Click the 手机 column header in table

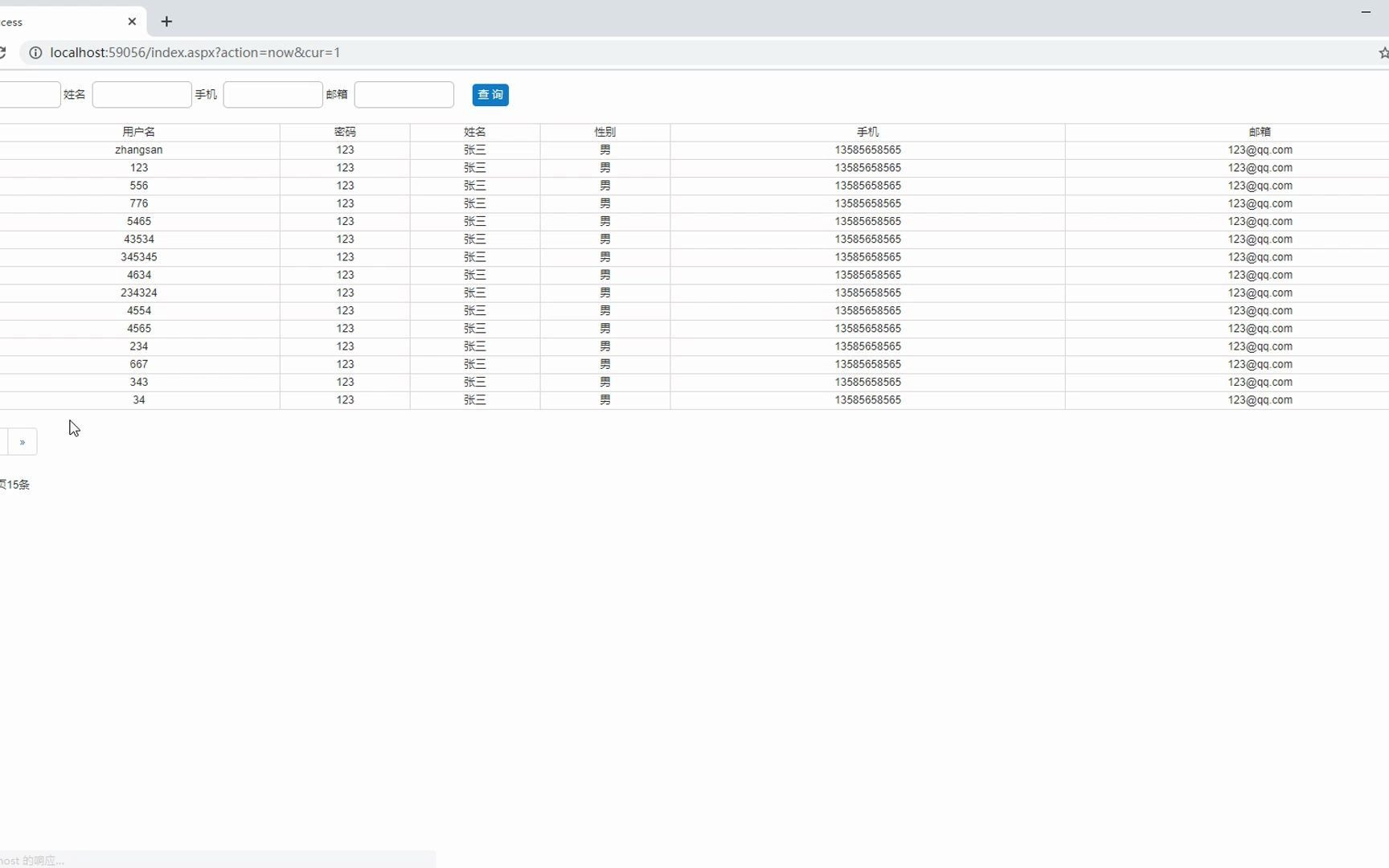coord(868,132)
